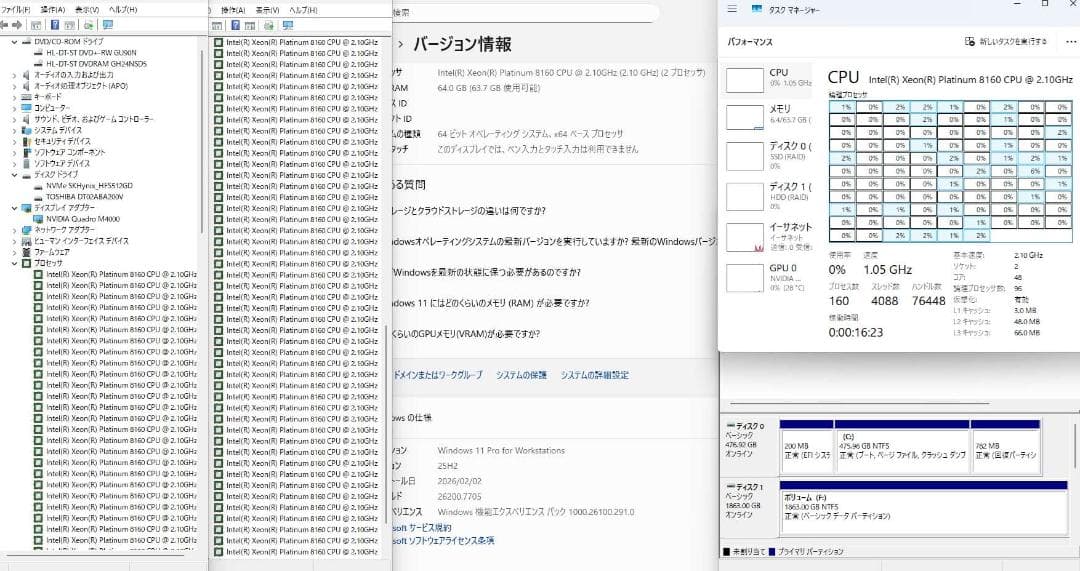Open the サービス規約 link
Screen dimensions: 1080x571
point(422,528)
